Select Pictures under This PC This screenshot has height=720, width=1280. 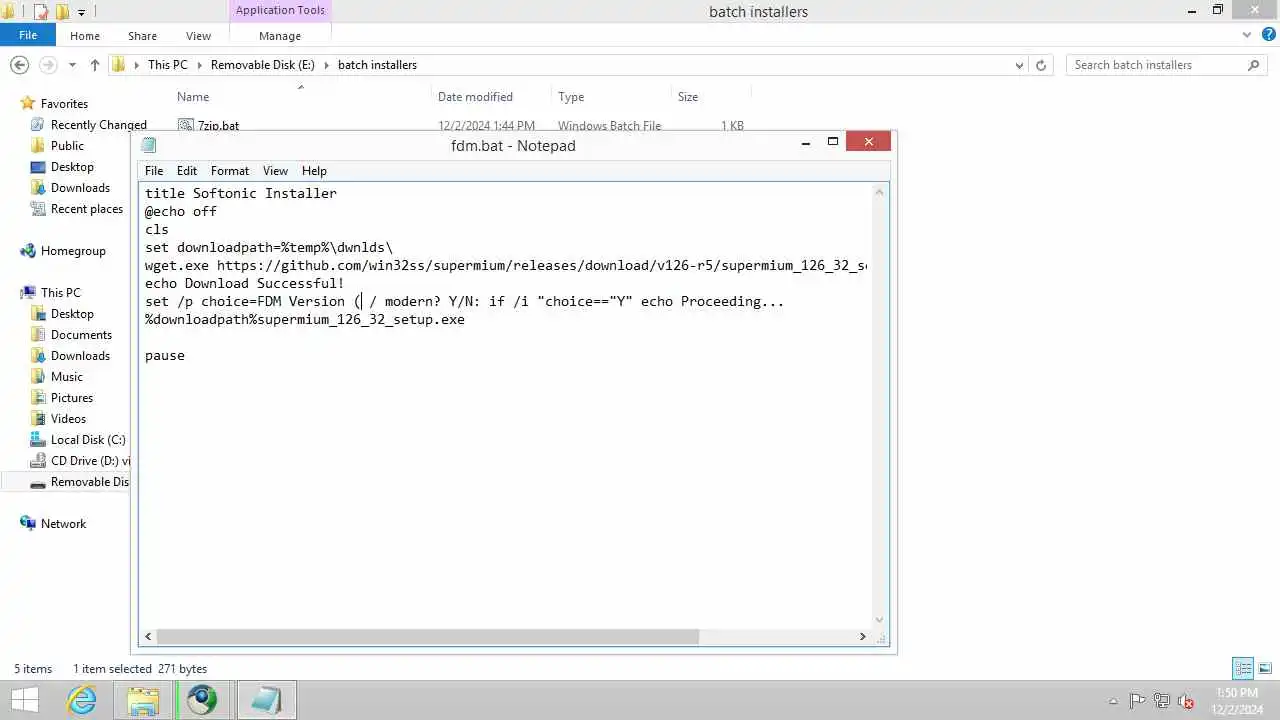coord(61,398)
